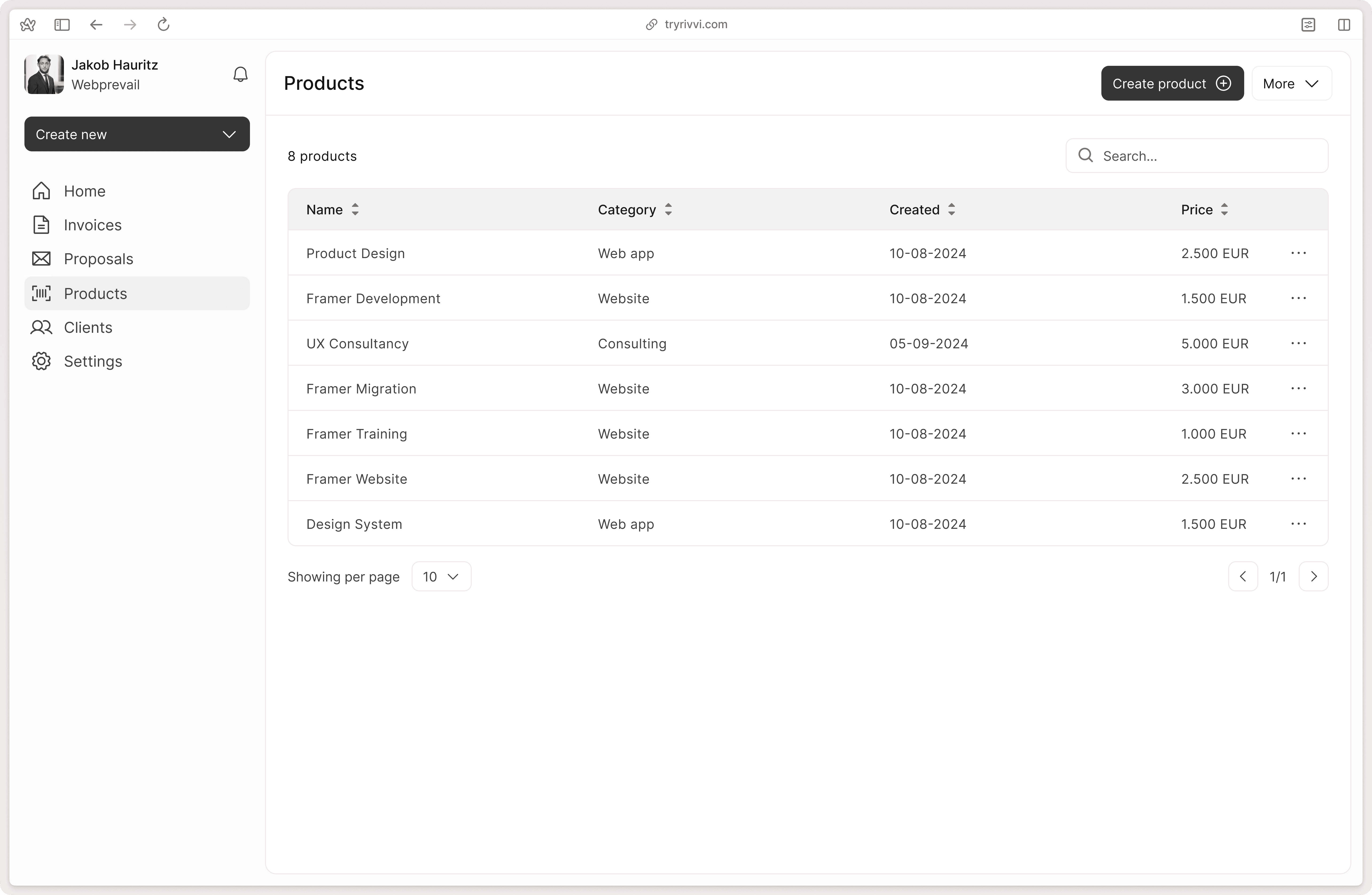The width and height of the screenshot is (1372, 895).
Task: Open the three-dot menu for Design System
Action: point(1298,524)
